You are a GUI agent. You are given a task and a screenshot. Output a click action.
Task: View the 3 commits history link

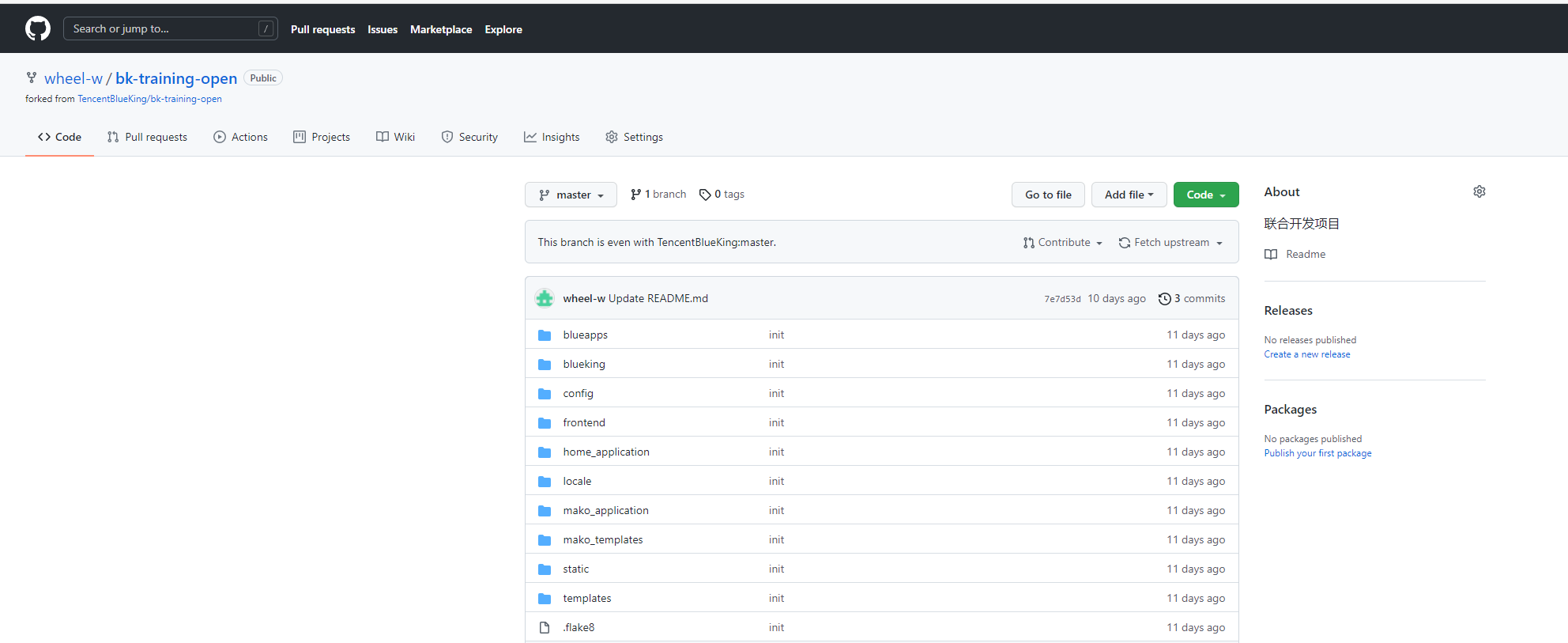coord(1192,298)
